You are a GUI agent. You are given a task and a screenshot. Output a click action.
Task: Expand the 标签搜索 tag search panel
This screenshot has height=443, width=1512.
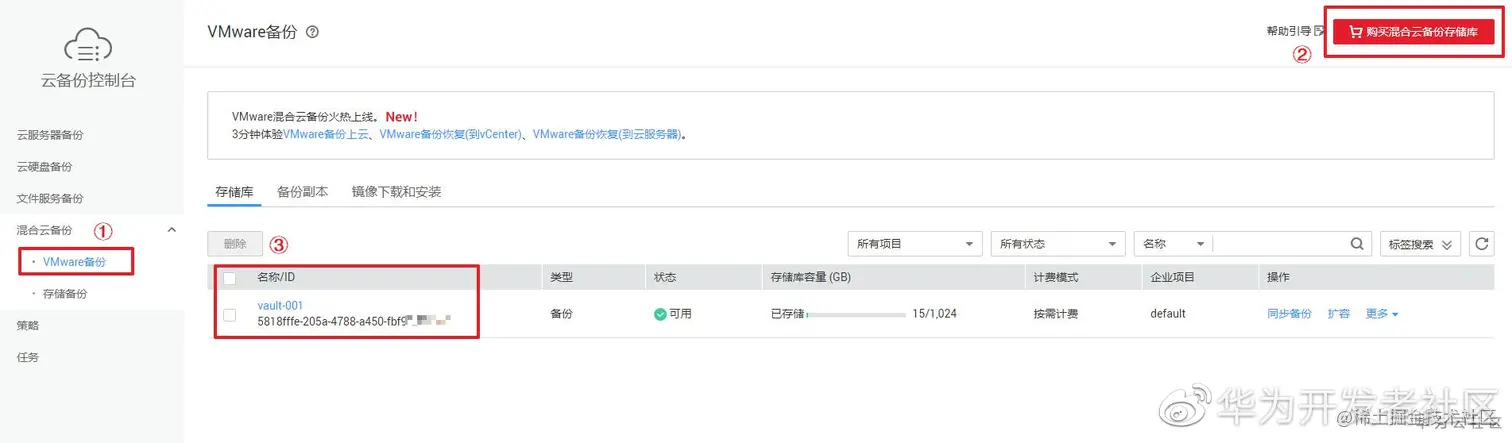pos(1419,243)
